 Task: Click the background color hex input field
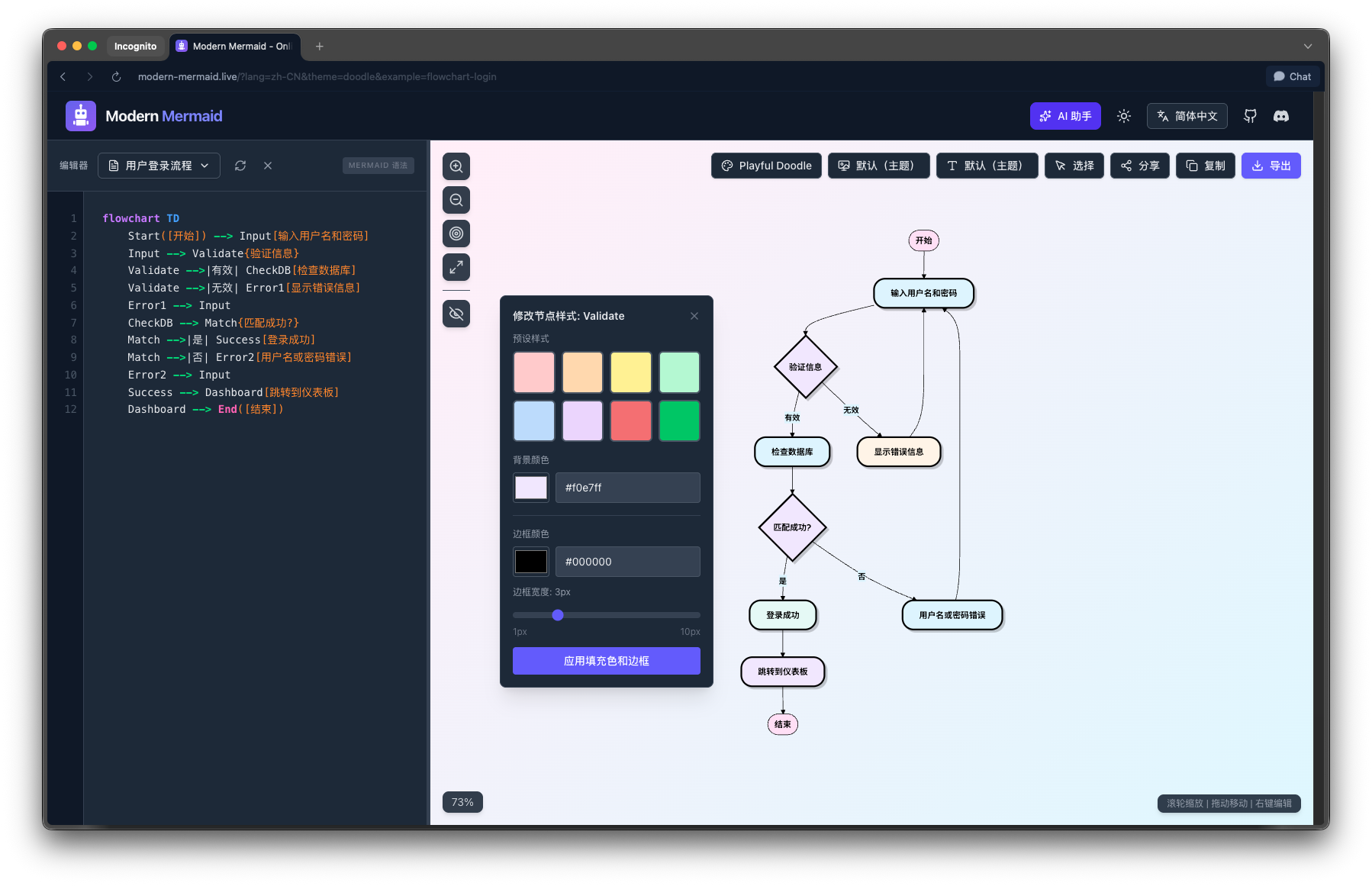627,488
